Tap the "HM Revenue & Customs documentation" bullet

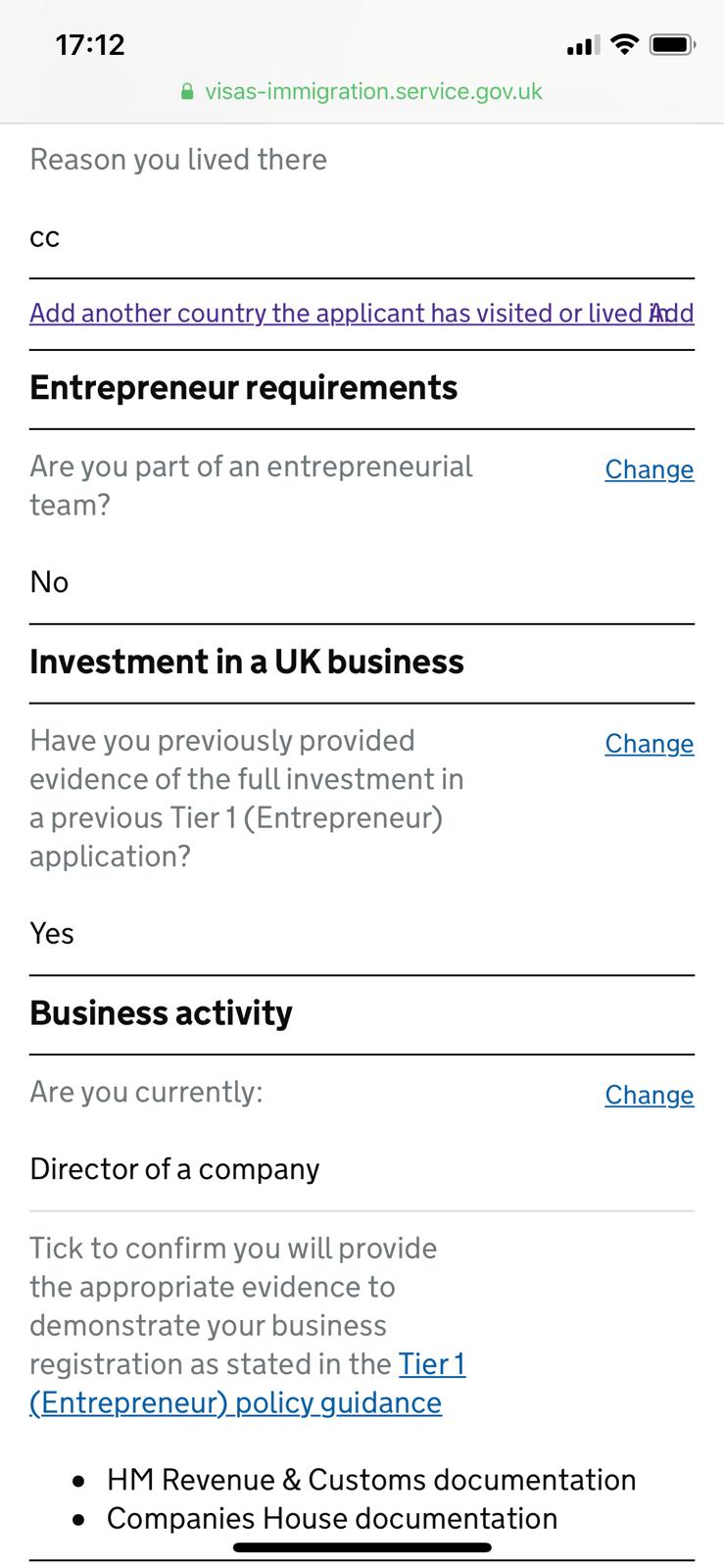pyautogui.click(x=371, y=1480)
